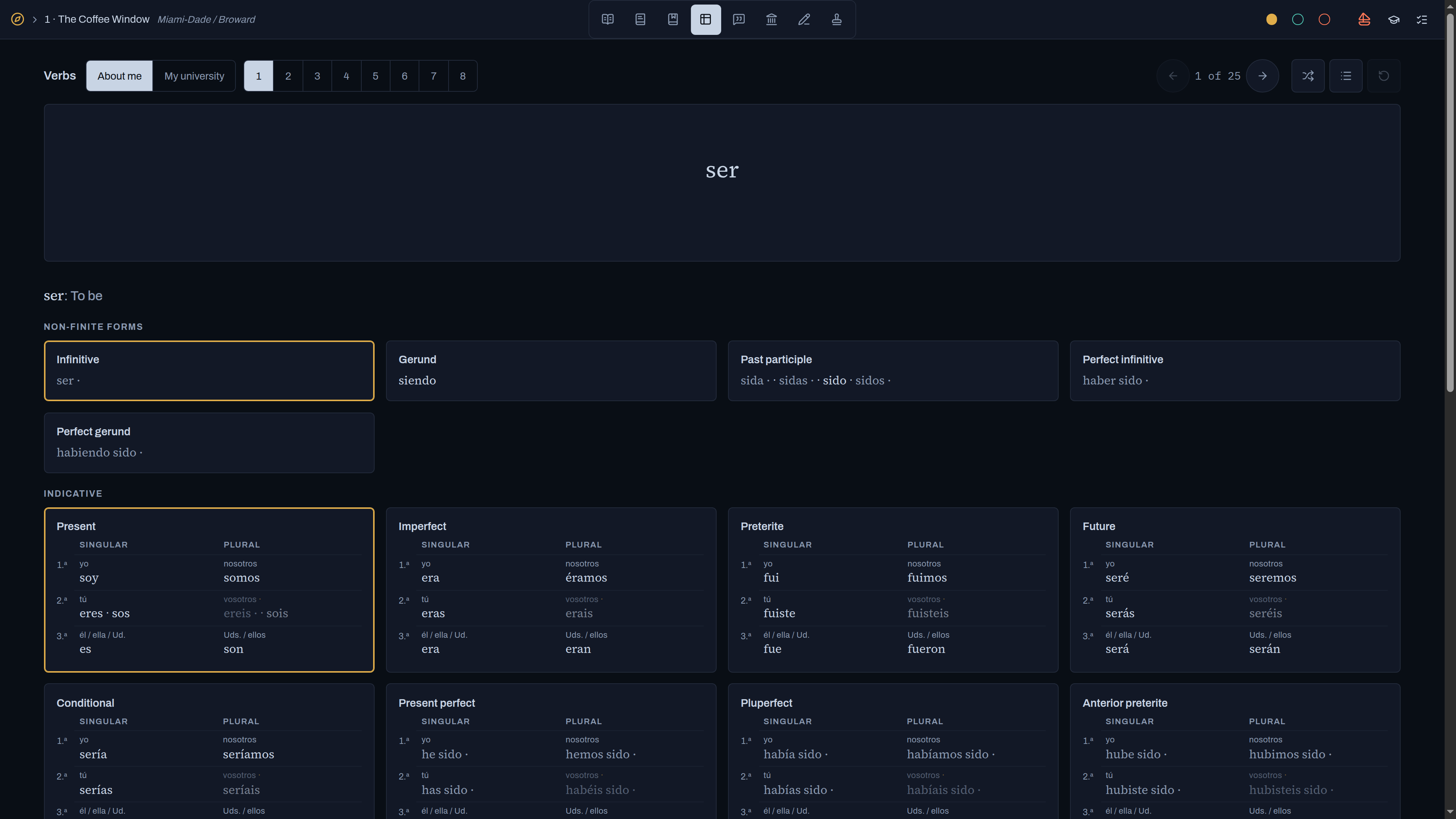Click the 'somos' conjugation in Present
The height and width of the screenshot is (819, 1456).
coord(242,577)
